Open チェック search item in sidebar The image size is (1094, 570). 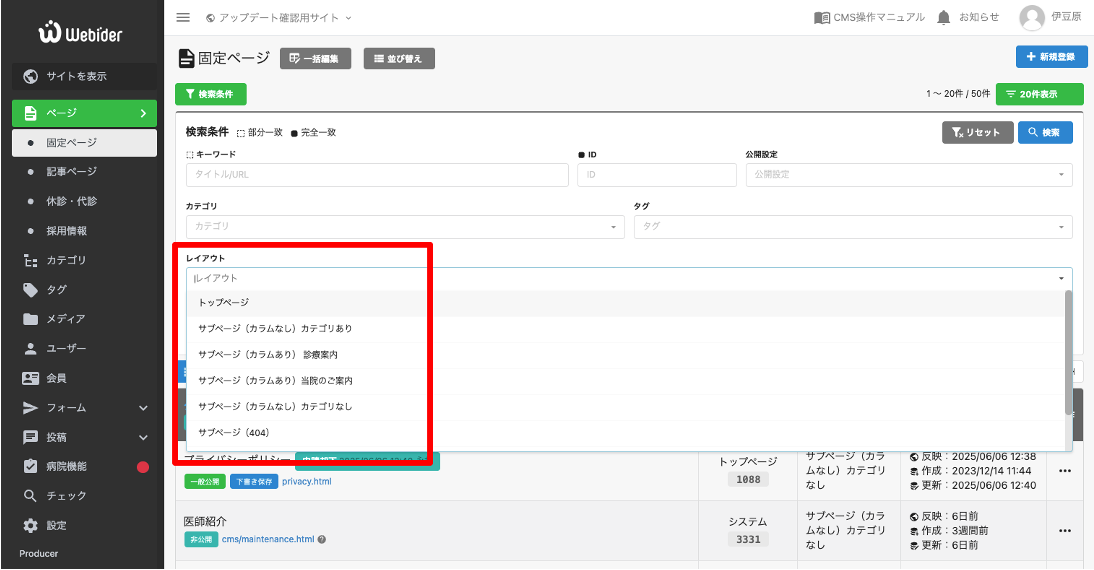pos(66,496)
